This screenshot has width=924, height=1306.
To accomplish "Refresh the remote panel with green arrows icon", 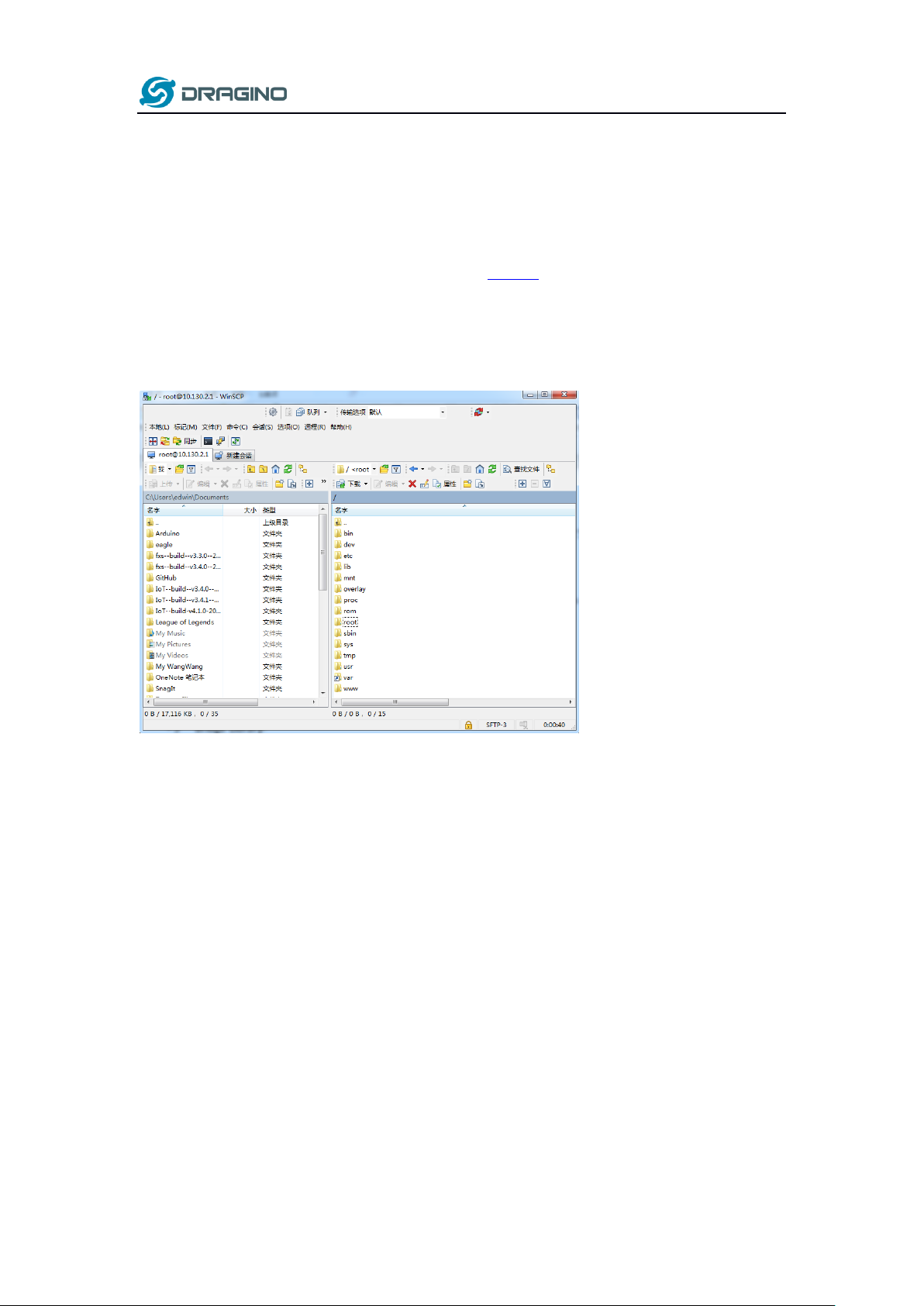I will click(x=492, y=469).
